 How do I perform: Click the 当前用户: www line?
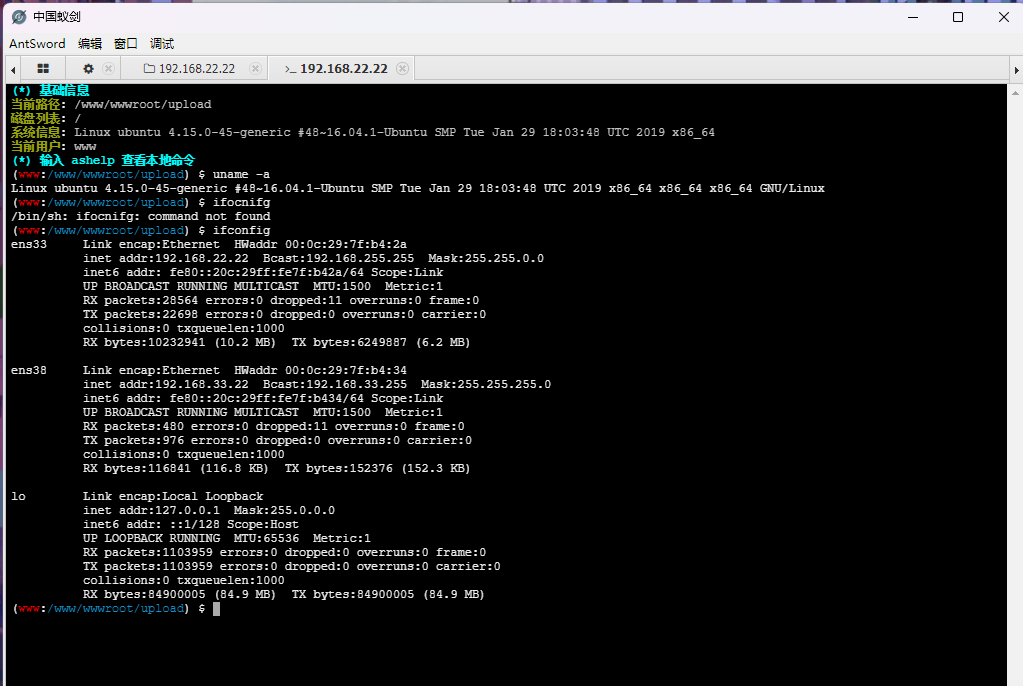point(53,146)
